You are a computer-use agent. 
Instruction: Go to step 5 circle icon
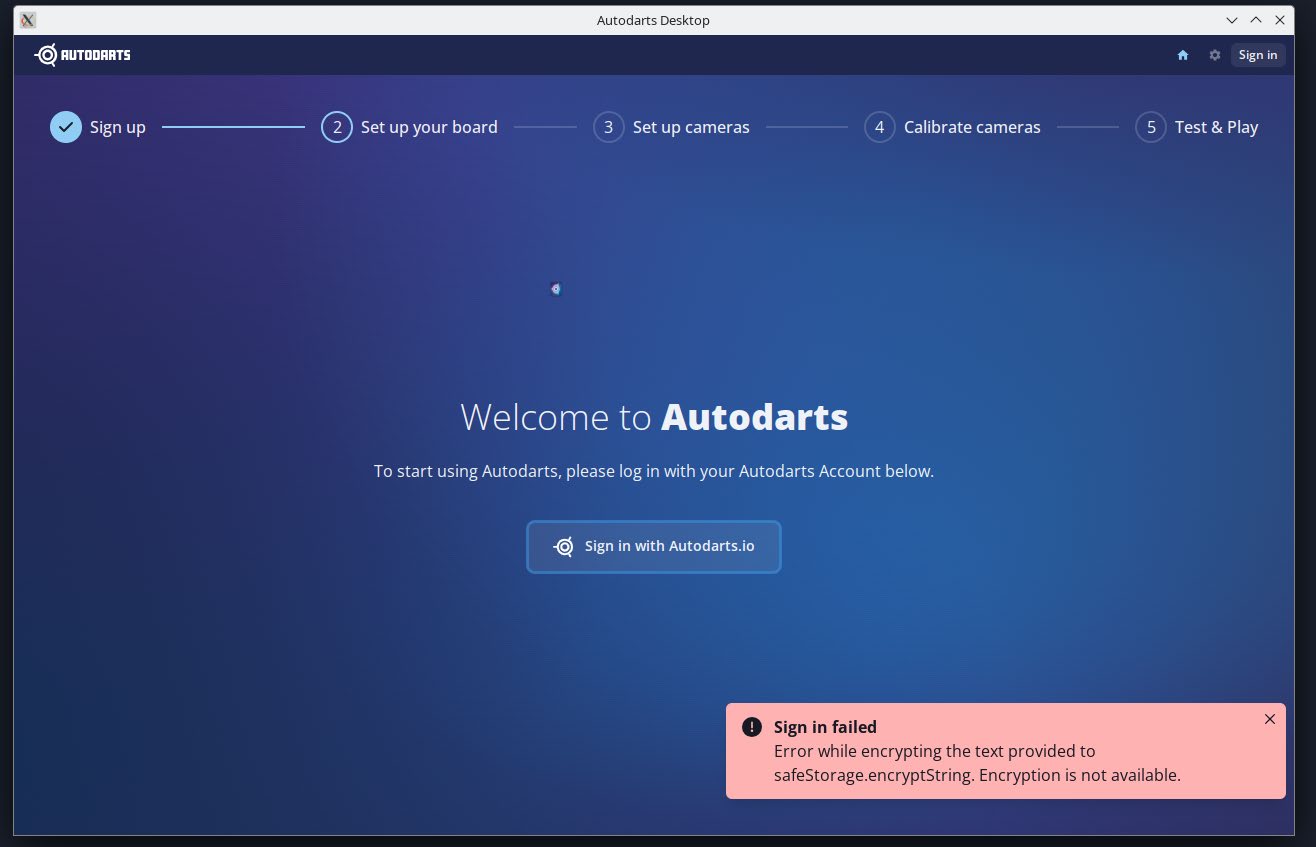pos(1151,127)
